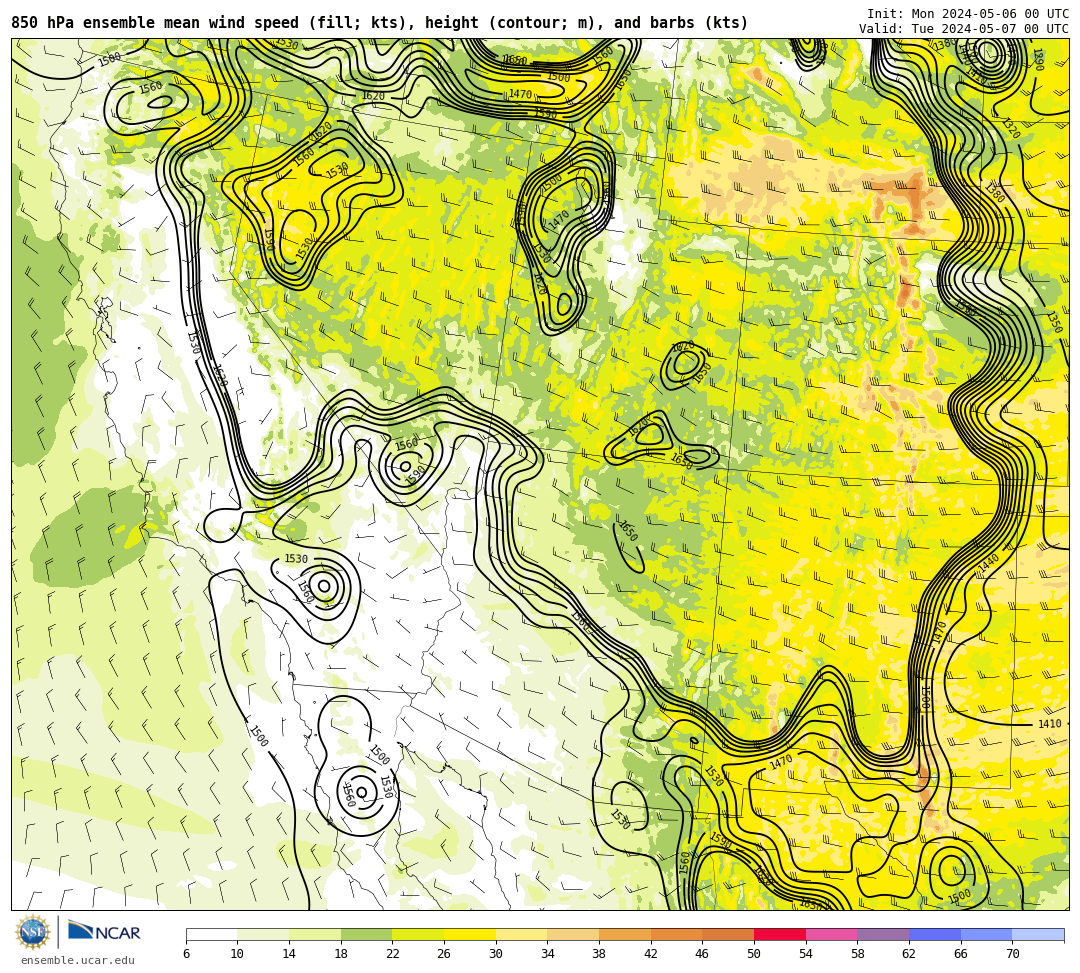Viewport: 1080px width, 973px height.
Task: Click the 1350 contour label on the map
Action: pos(1054,322)
